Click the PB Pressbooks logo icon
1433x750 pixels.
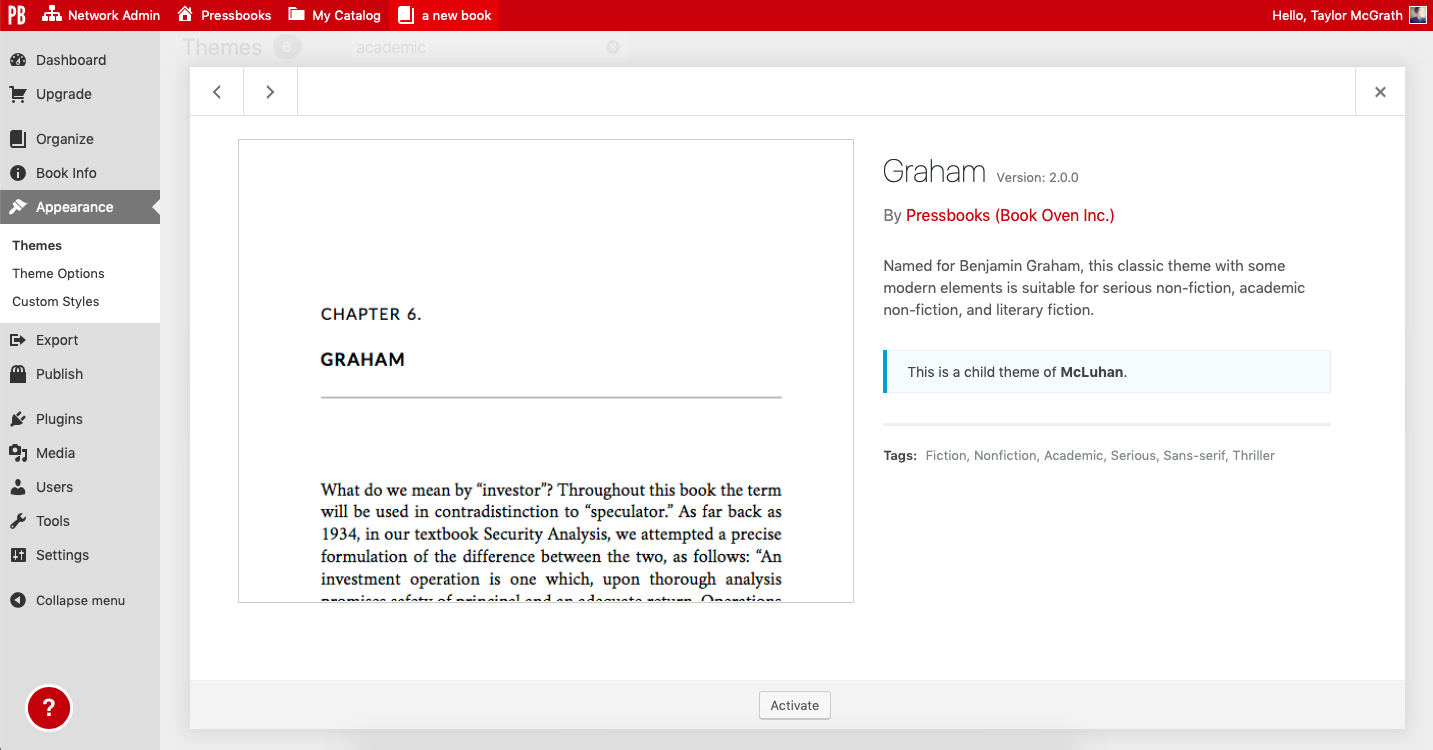17,15
